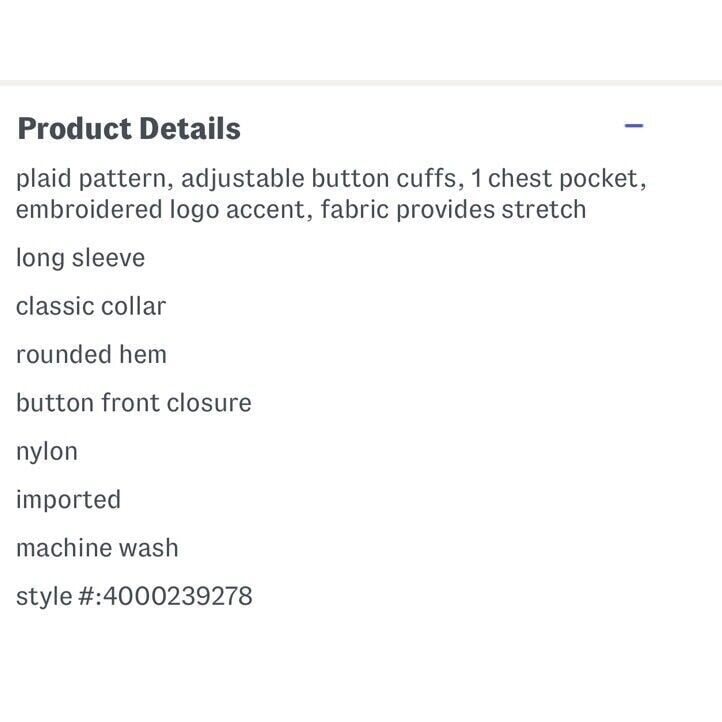Click the nylon material detail
The width and height of the screenshot is (722, 722).
(47, 452)
